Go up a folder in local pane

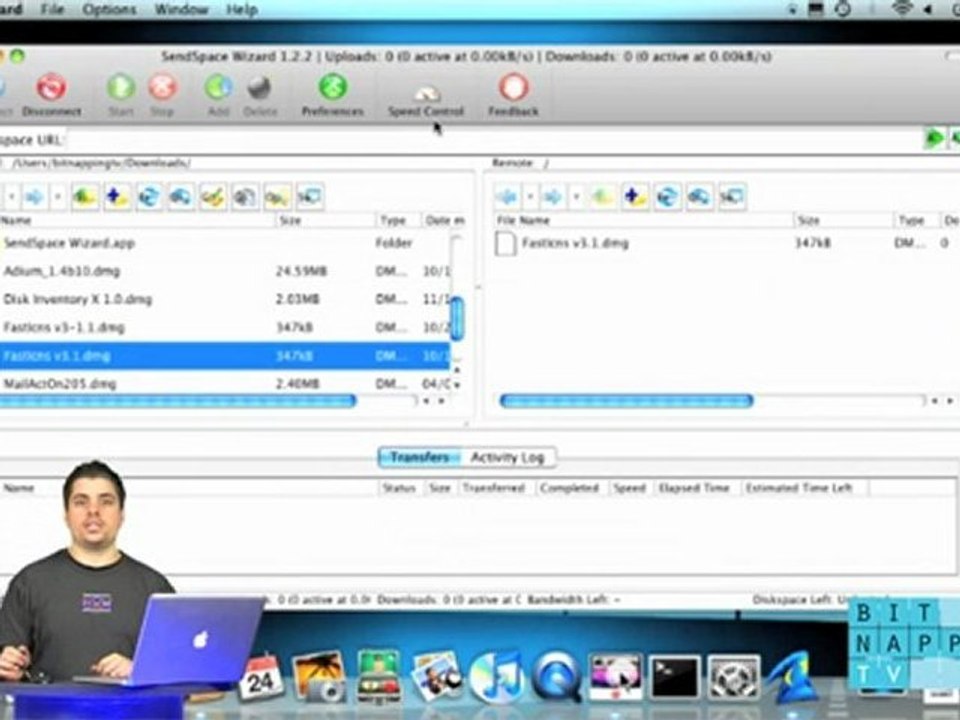coord(85,197)
